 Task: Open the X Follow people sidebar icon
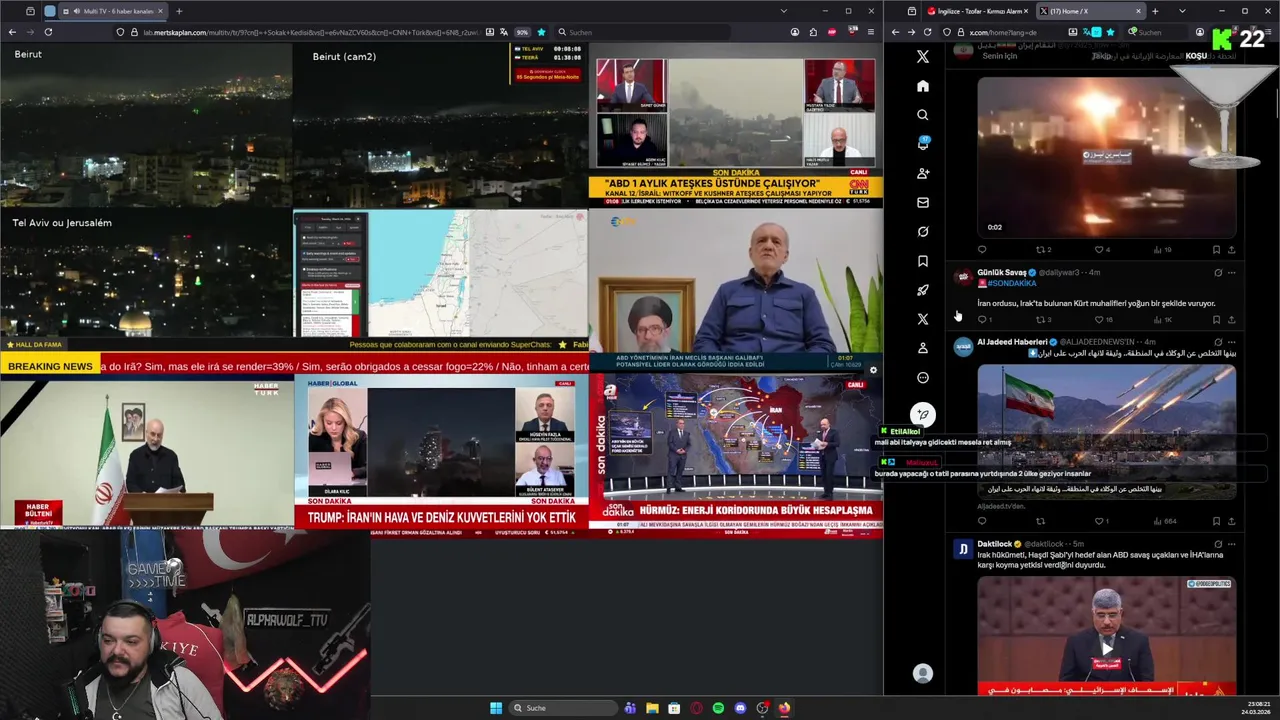click(923, 173)
